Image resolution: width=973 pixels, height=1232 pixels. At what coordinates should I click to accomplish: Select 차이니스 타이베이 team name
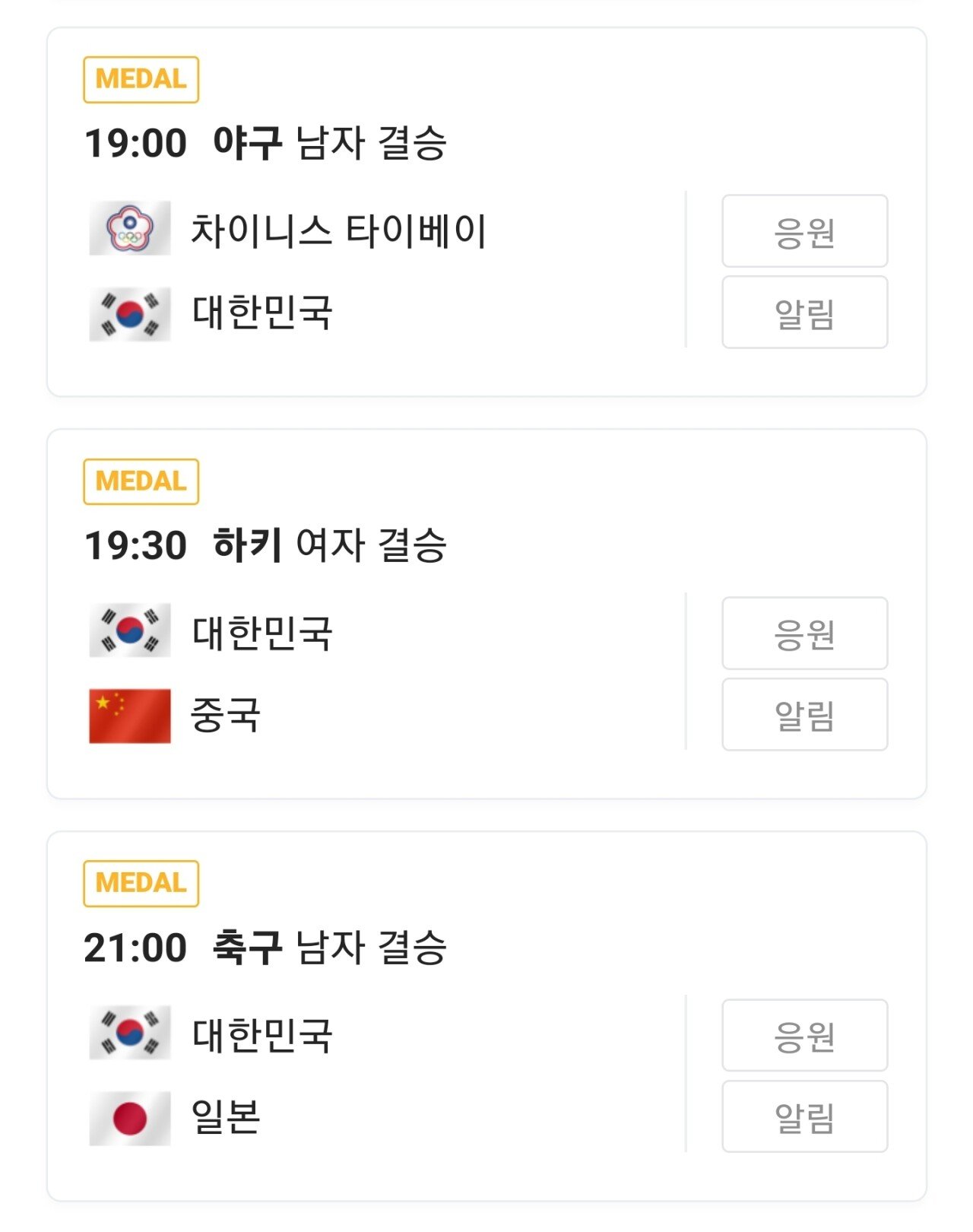click(338, 230)
